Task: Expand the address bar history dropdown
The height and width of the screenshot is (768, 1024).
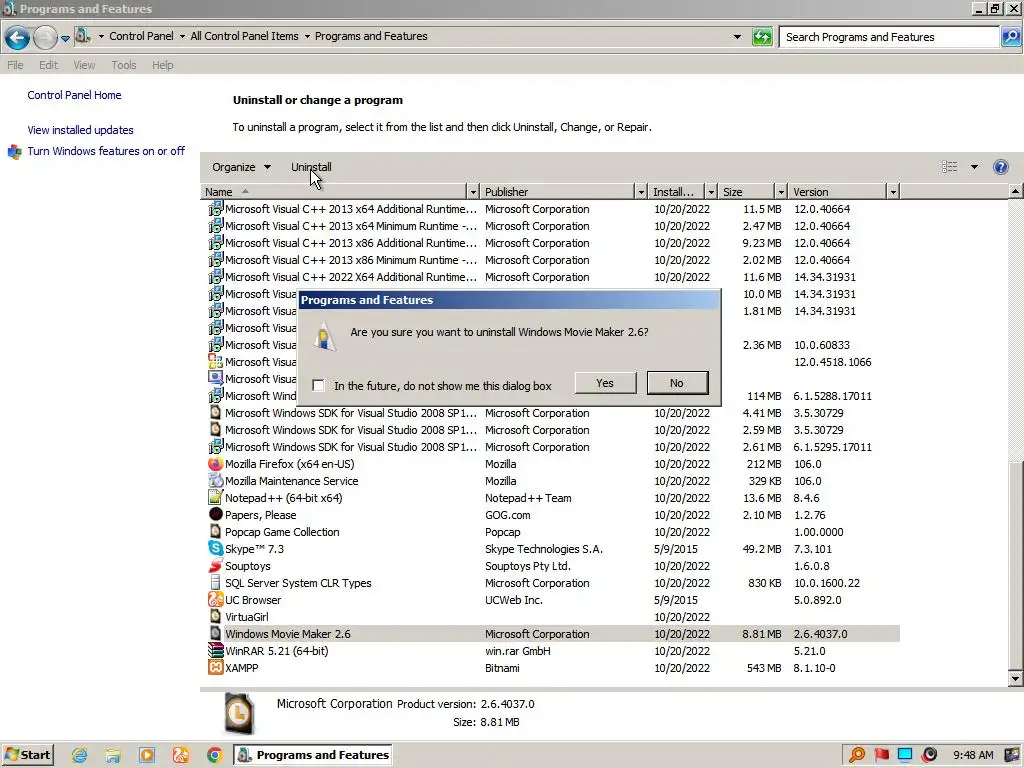Action: (x=737, y=37)
